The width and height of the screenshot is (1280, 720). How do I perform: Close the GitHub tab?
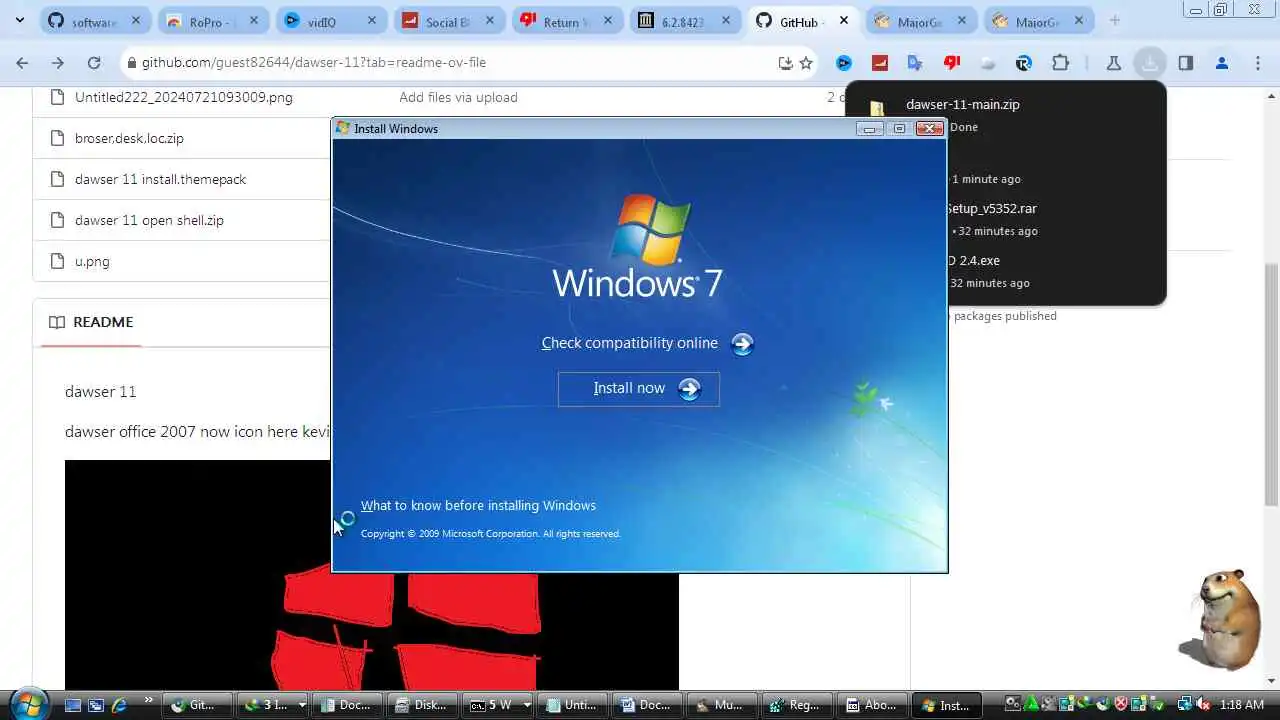(844, 21)
